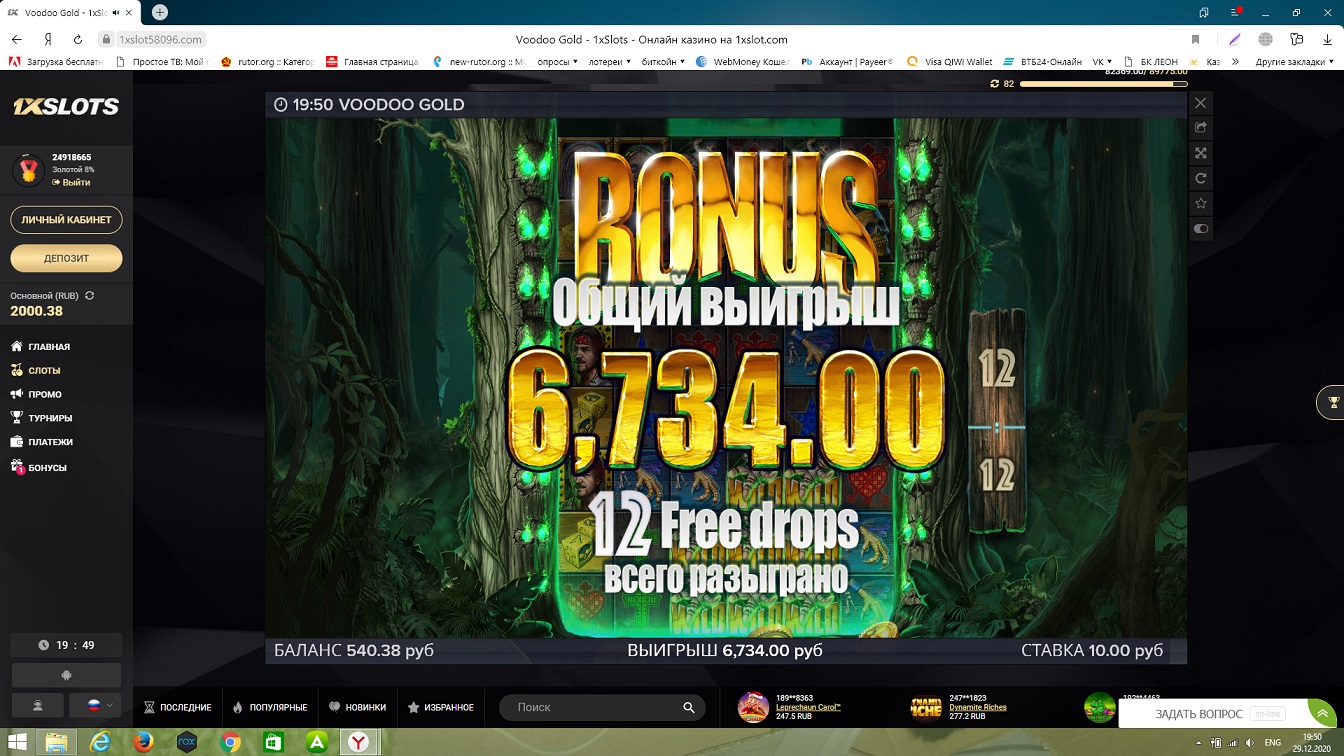
Task: Click the Android app download icon
Action: 66,675
